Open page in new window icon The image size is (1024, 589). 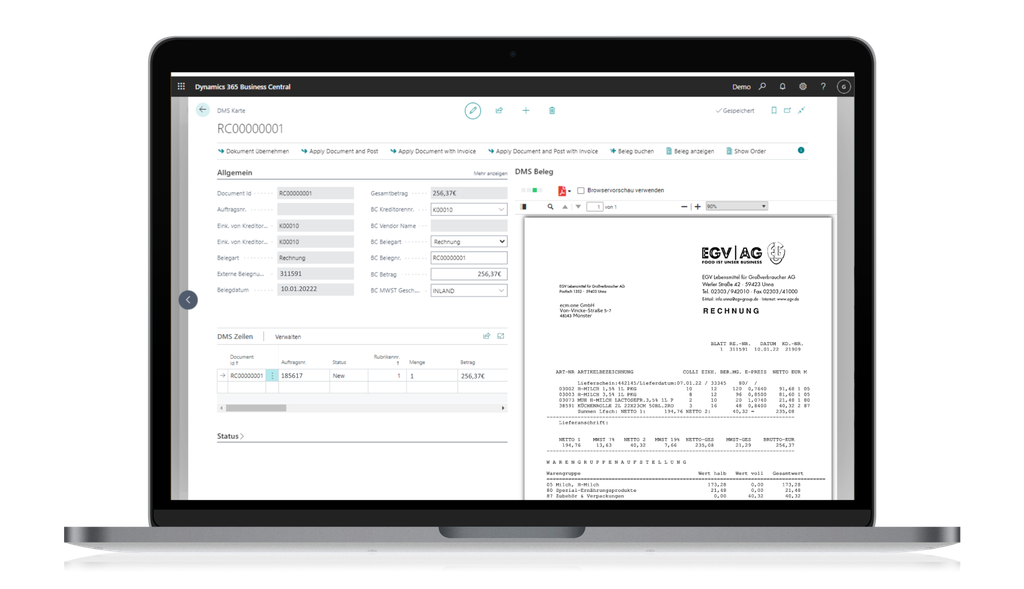788,110
